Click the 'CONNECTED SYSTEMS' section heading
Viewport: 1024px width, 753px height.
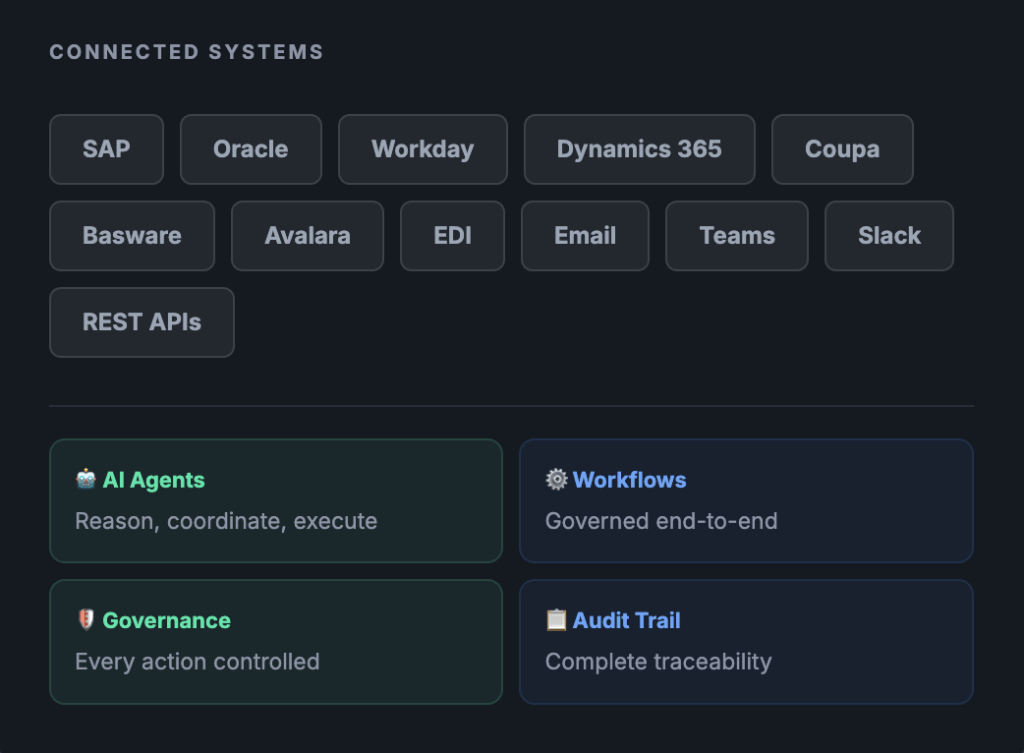tap(187, 52)
